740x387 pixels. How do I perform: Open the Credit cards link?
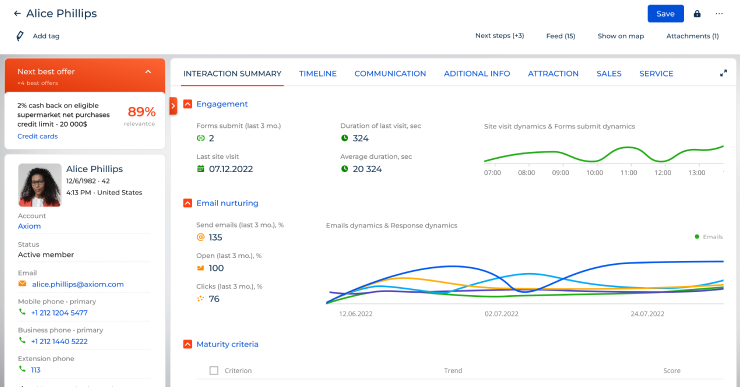coord(38,136)
